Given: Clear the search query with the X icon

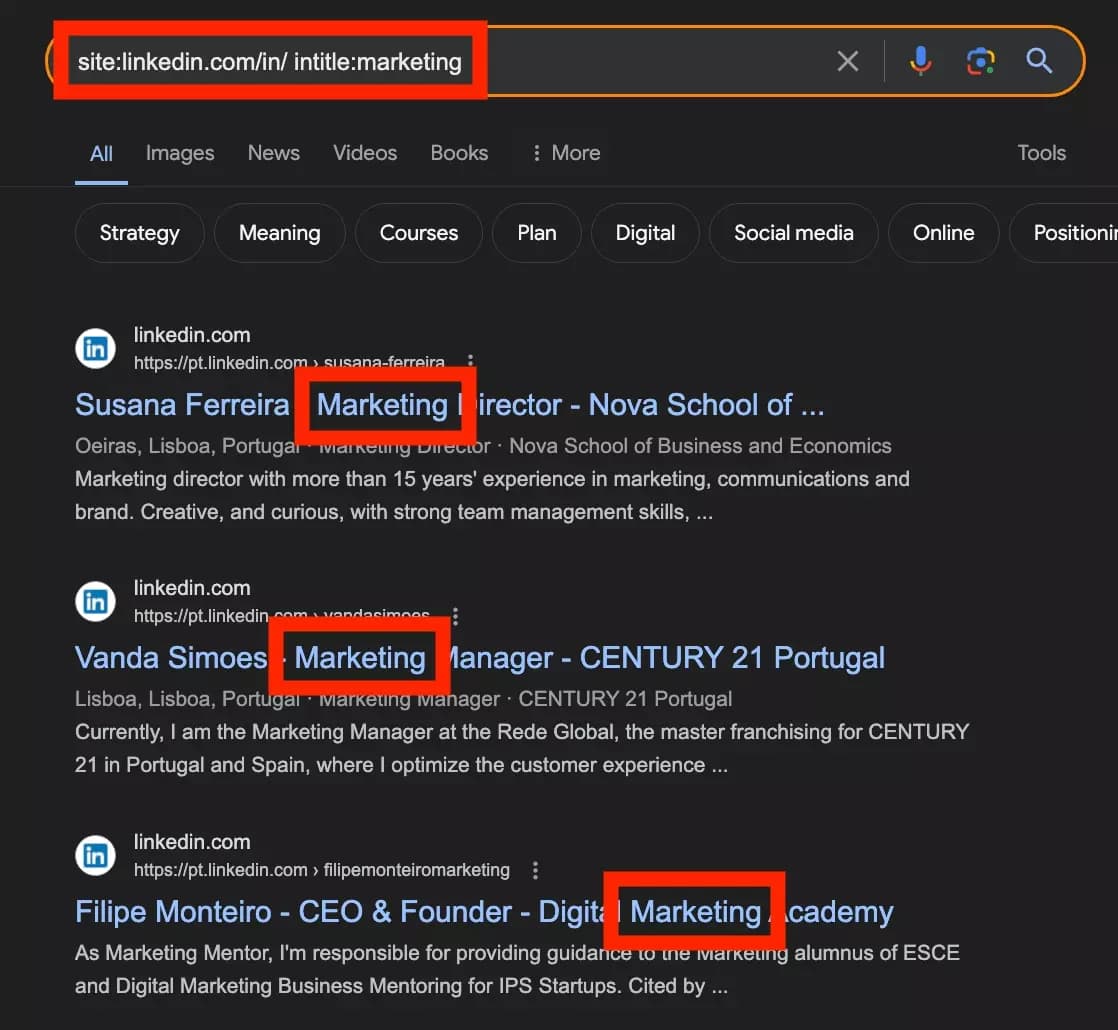Looking at the screenshot, I should pos(848,60).
